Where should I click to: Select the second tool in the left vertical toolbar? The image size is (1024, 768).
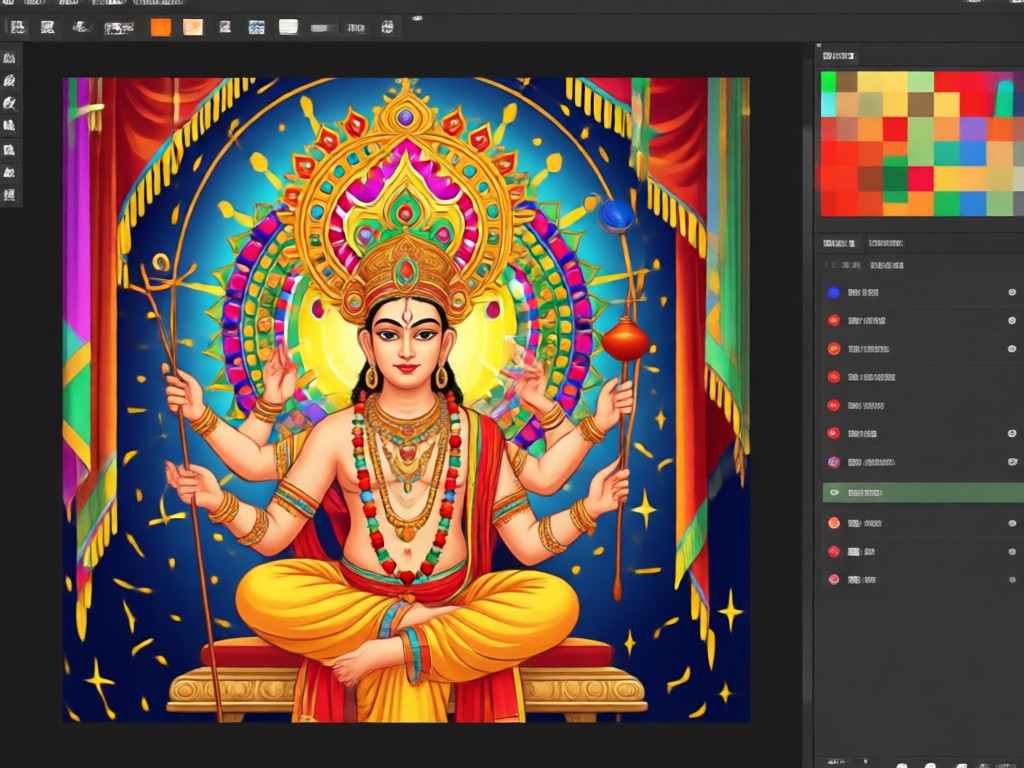coord(10,80)
